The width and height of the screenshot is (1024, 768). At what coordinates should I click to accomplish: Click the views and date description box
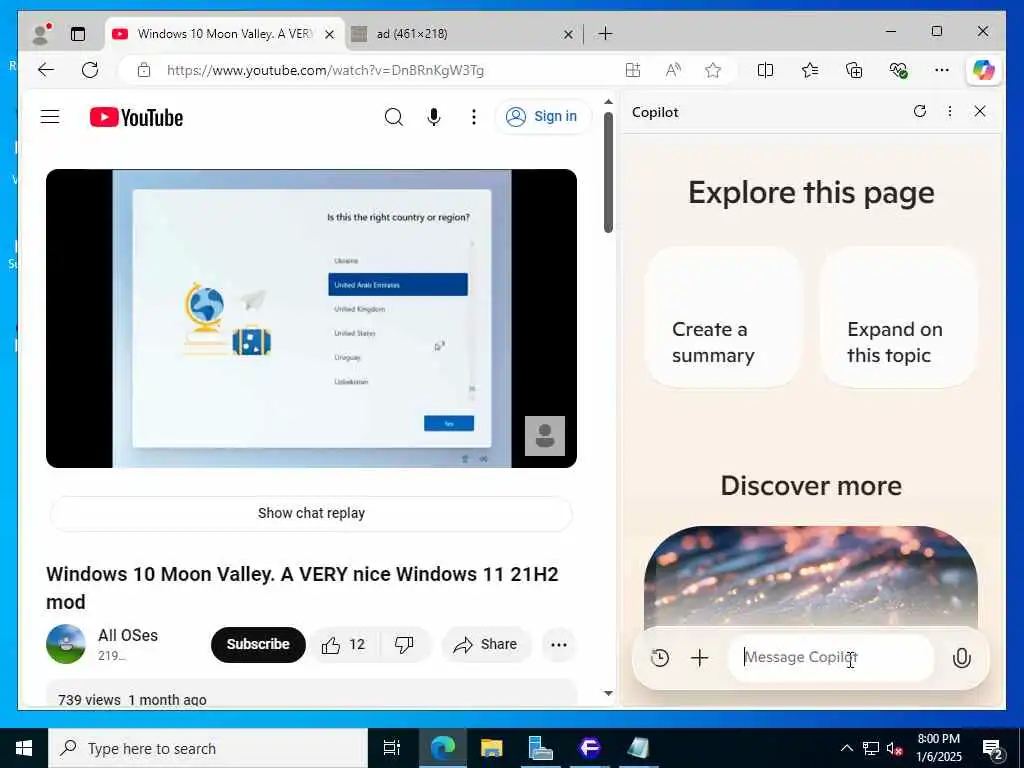pos(311,693)
